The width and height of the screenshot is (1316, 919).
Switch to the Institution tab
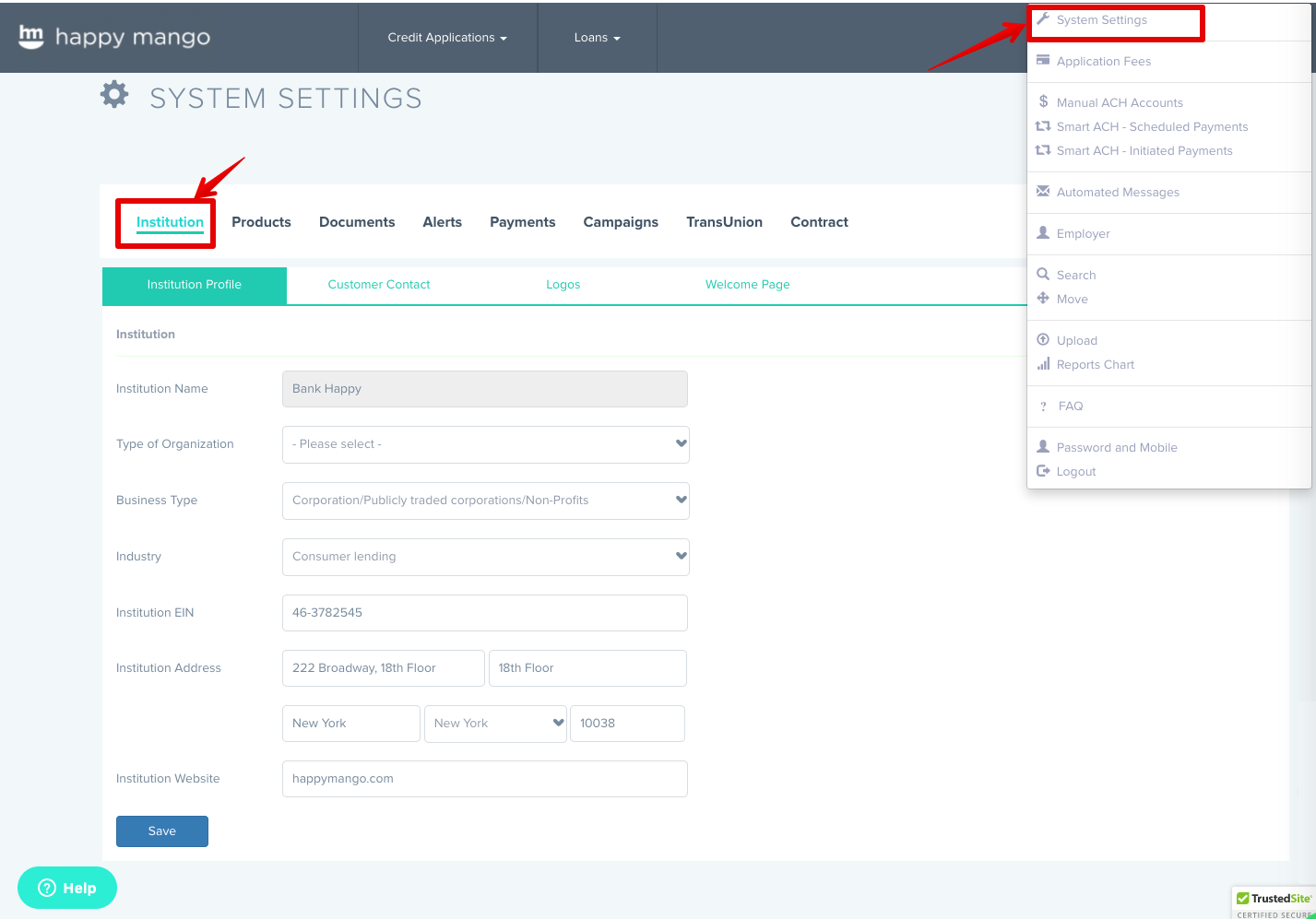170,222
